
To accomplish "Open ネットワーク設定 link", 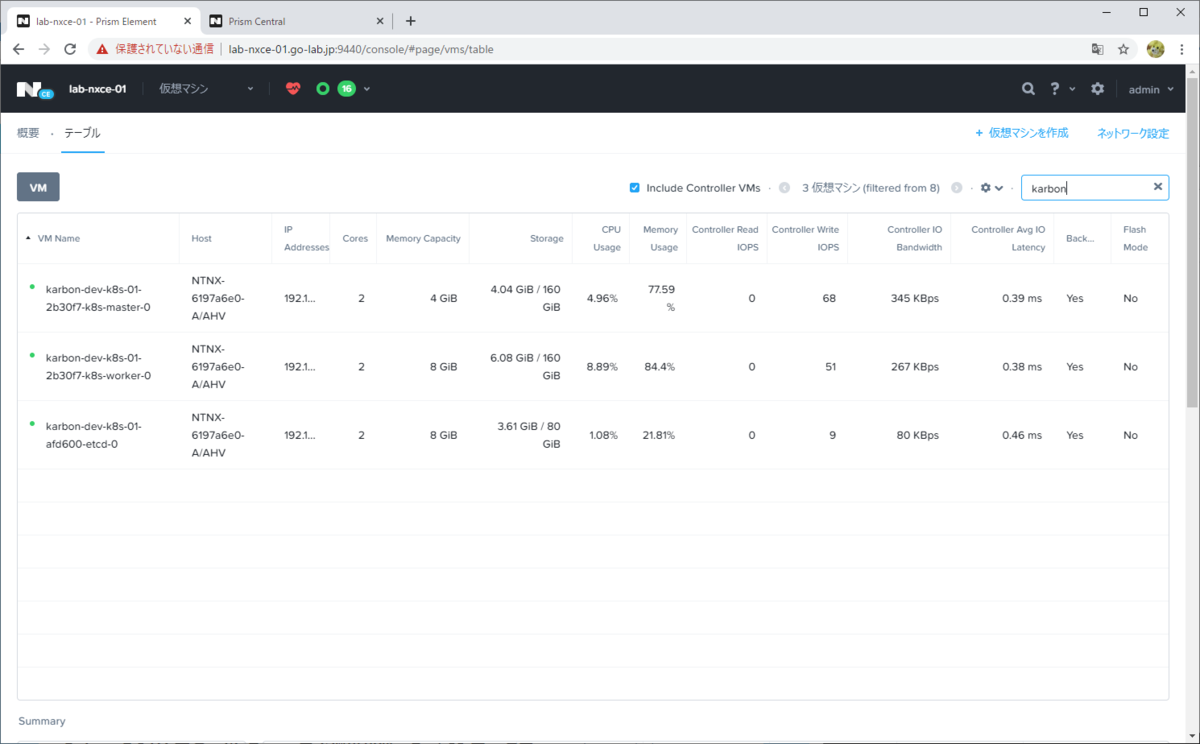I will click(1133, 133).
